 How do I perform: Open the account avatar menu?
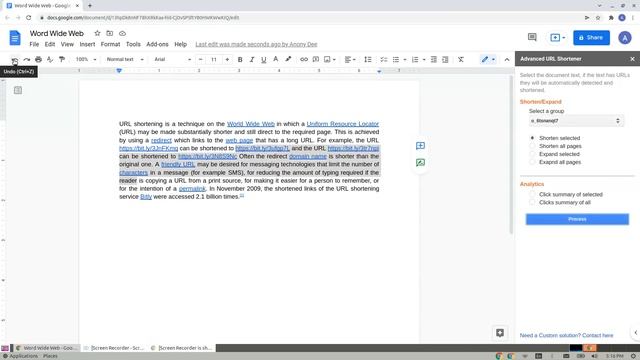(x=624, y=38)
